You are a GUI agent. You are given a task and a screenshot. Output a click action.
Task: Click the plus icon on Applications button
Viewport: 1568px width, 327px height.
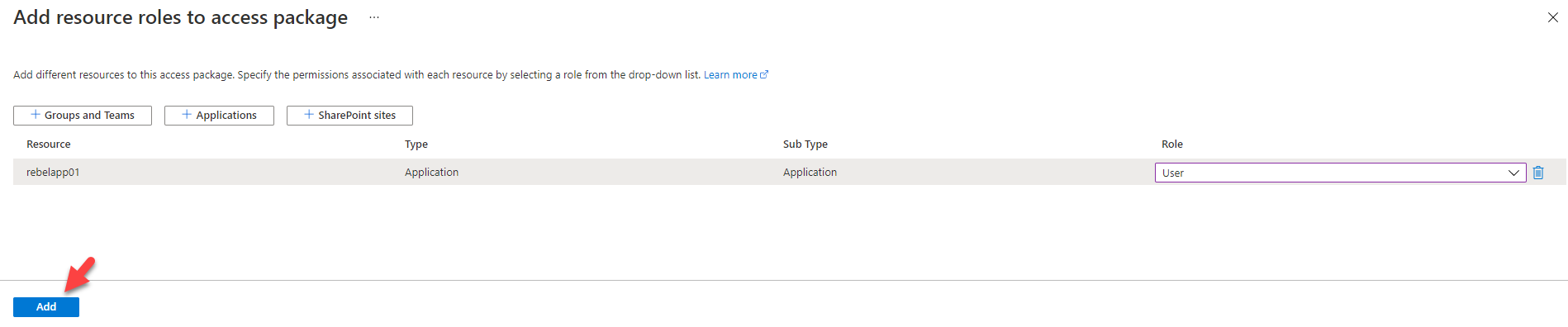point(187,115)
